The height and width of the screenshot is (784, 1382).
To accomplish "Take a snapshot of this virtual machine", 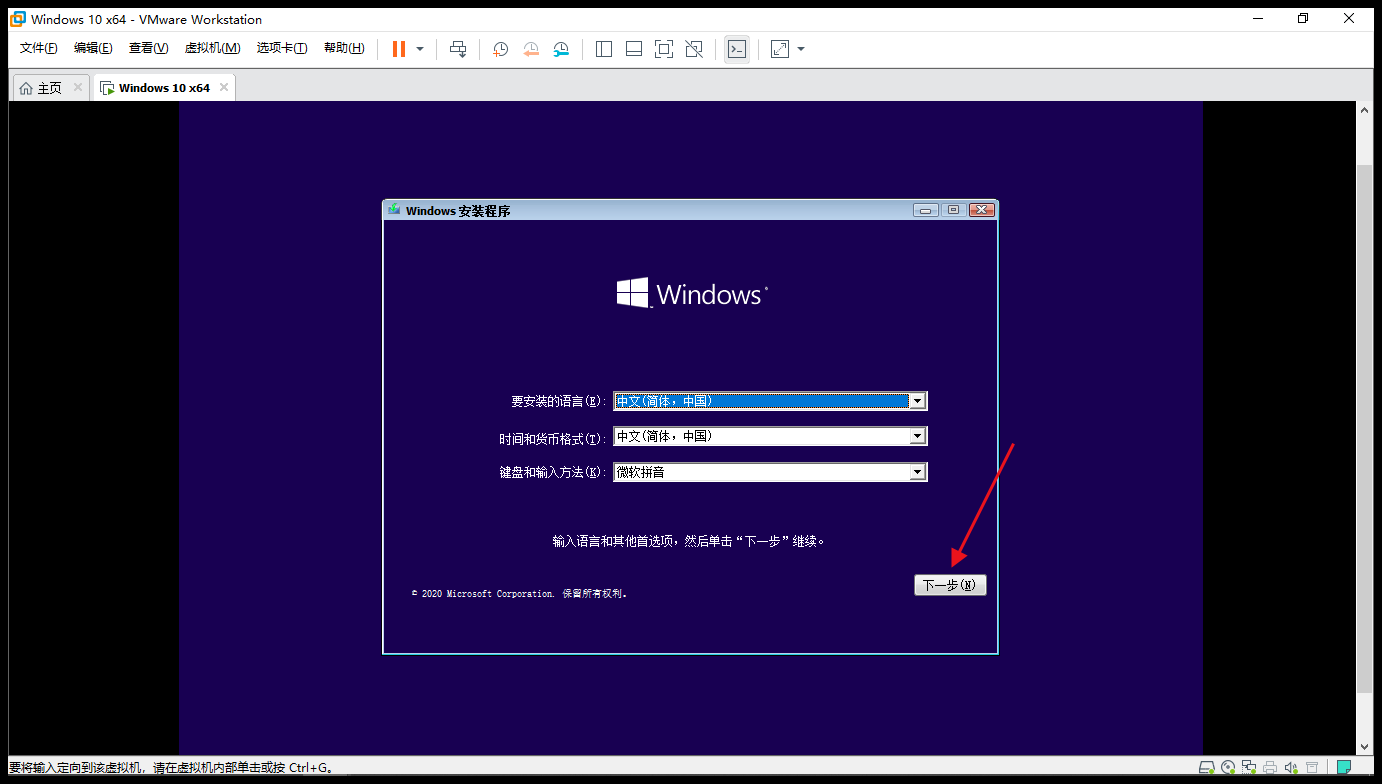I will tap(501, 49).
